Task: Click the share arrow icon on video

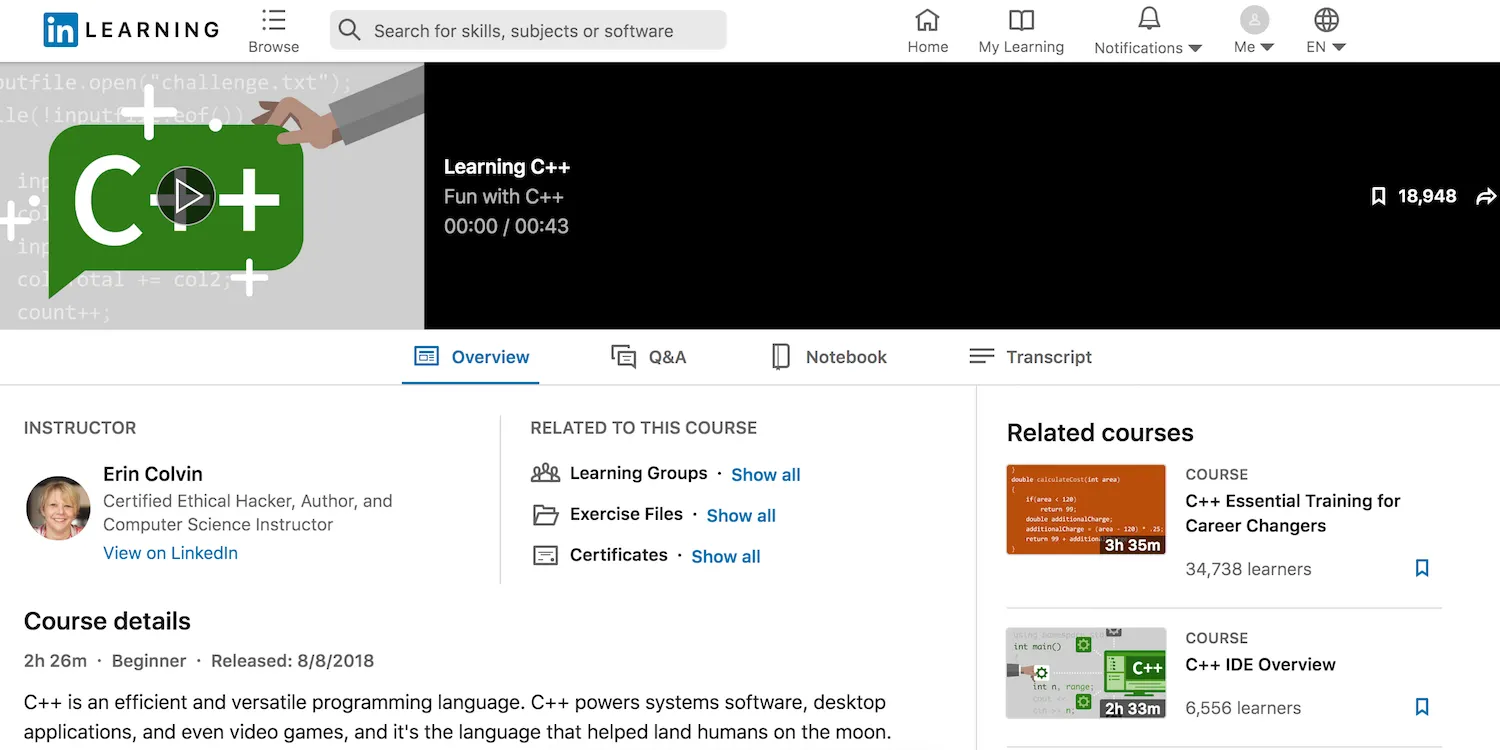Action: pyautogui.click(x=1486, y=197)
